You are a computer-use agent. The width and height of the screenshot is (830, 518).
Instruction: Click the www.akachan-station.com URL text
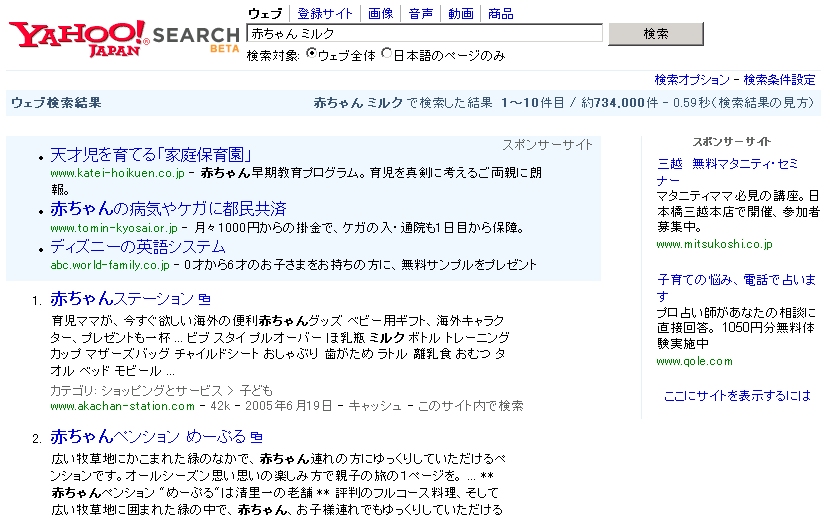[x=122, y=406]
